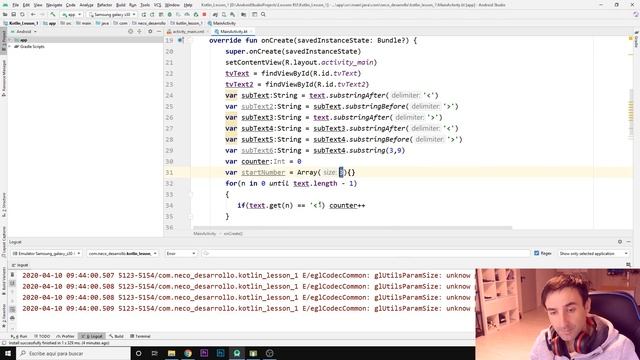Click the override gutter icon on line 19
Screen dimensions: 640x360
point(180,40)
